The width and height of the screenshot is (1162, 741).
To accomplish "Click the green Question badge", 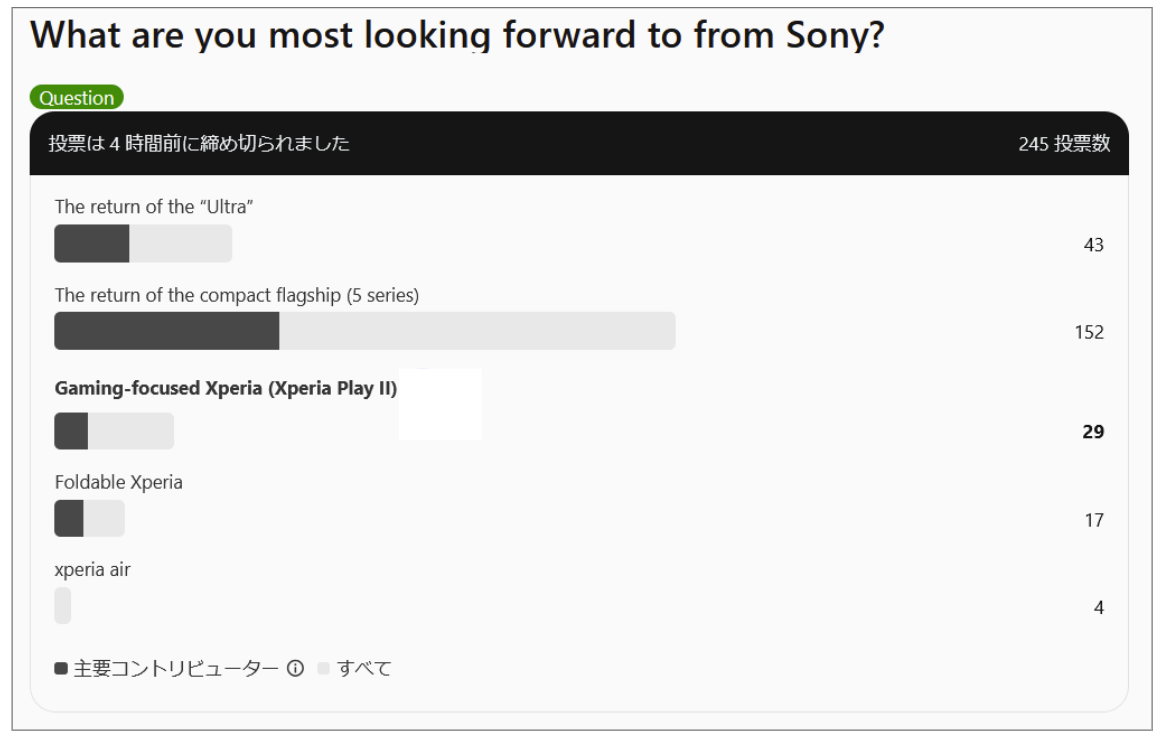I will point(76,98).
